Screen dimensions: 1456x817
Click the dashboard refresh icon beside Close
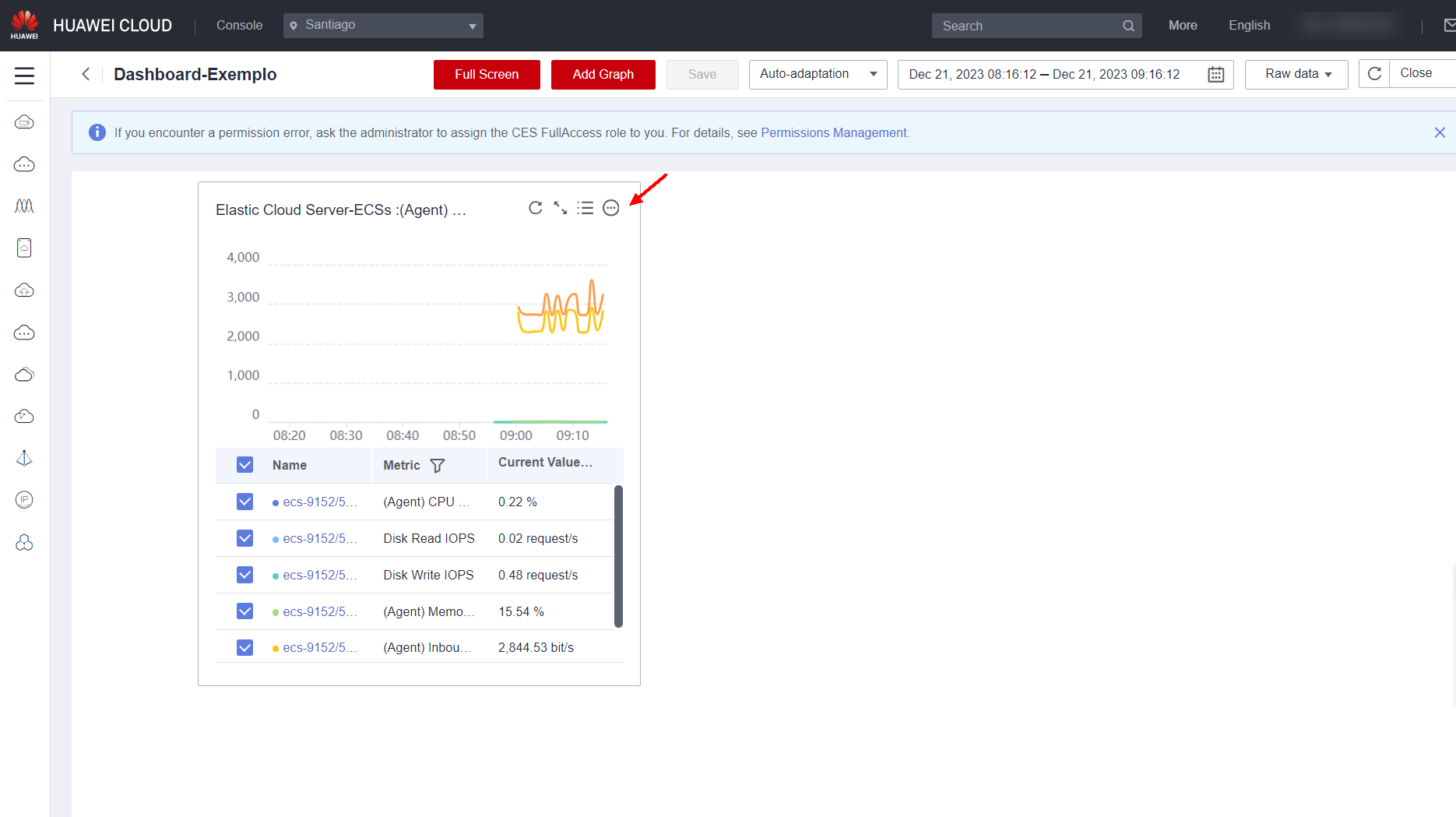click(1374, 74)
